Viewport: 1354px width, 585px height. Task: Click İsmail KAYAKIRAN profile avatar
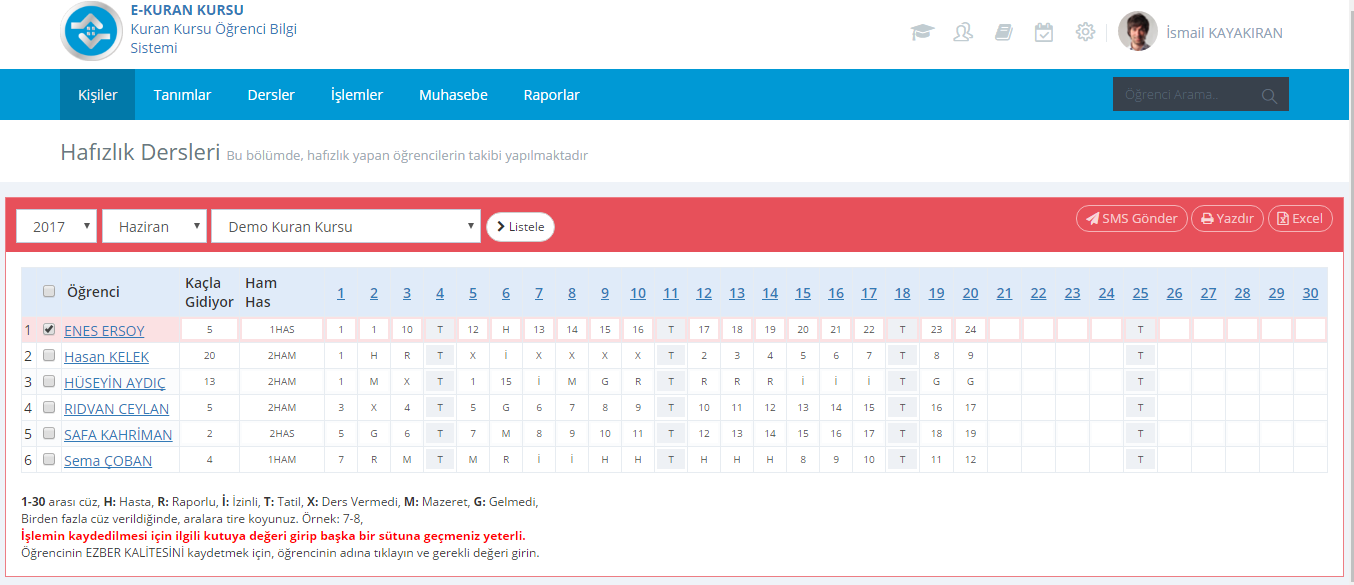coord(1137,32)
